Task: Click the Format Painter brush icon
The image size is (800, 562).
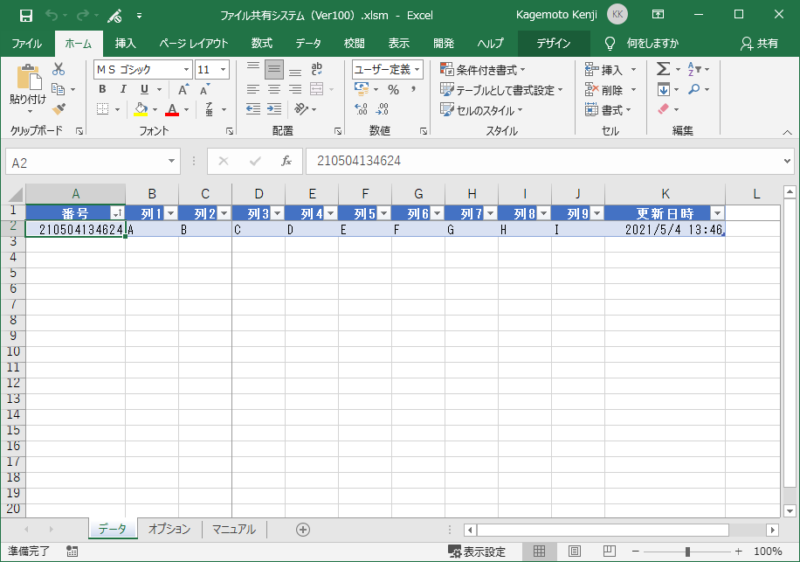Action: pyautogui.click(x=59, y=109)
